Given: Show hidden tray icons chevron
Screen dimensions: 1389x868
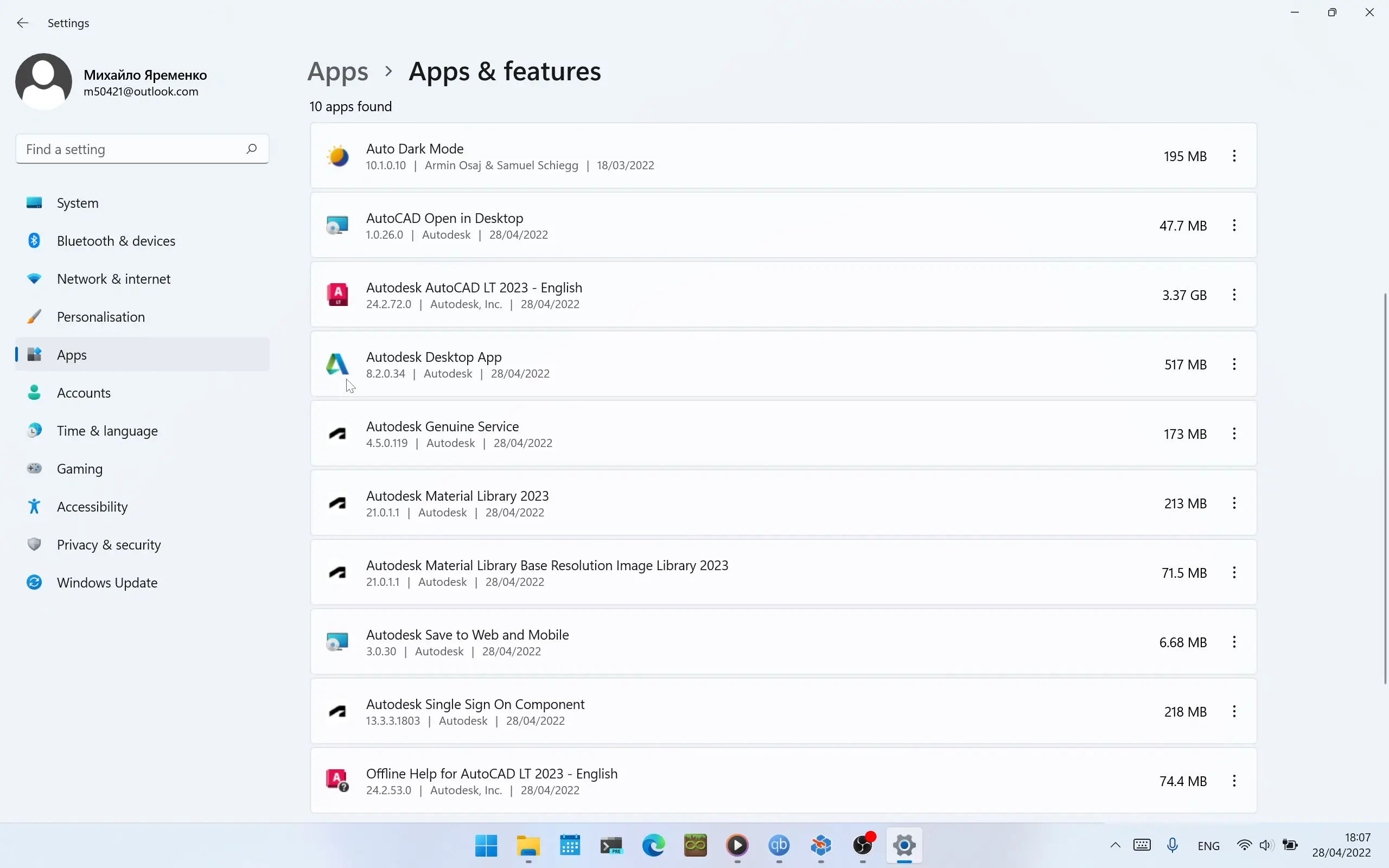Looking at the screenshot, I should [x=1115, y=845].
